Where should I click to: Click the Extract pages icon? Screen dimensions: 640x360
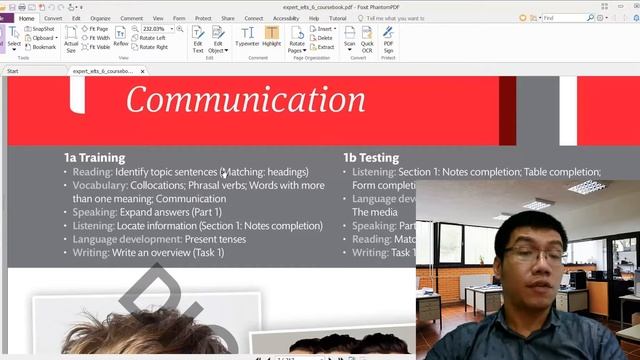(x=322, y=47)
